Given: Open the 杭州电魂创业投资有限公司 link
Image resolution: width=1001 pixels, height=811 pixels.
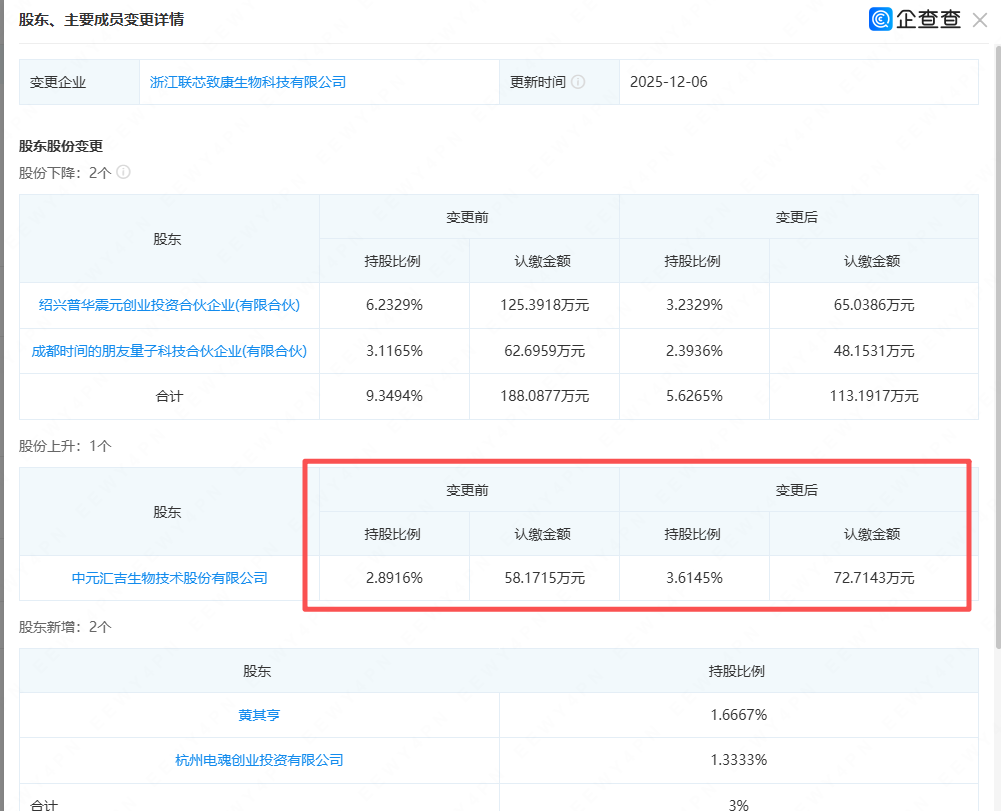Looking at the screenshot, I should pos(259,760).
